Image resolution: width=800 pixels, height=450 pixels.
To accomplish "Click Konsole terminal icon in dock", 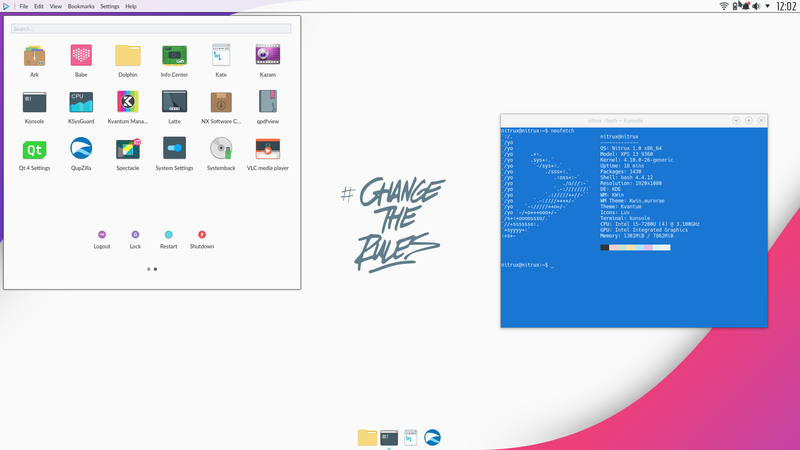I will 389,438.
